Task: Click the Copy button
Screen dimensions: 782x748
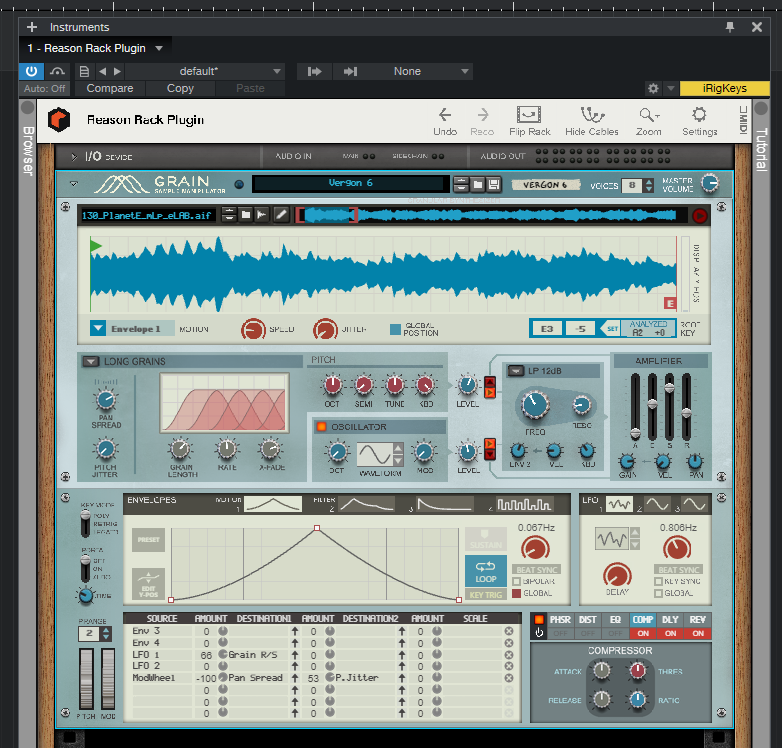Action: [180, 88]
